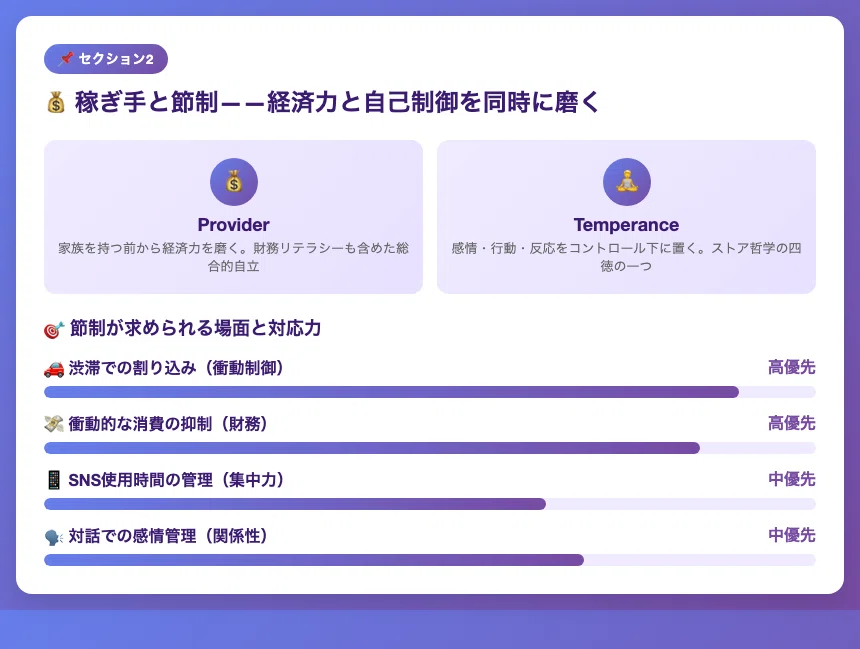Image resolution: width=860 pixels, height=649 pixels.
Task: Click the Provider money bag circle icon
Action: pyautogui.click(x=234, y=182)
